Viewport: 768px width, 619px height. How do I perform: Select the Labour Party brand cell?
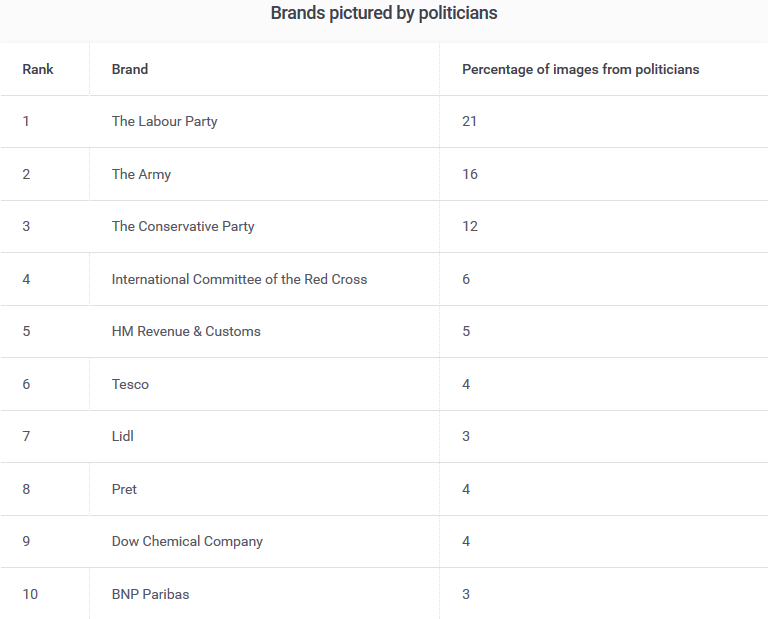[164, 121]
